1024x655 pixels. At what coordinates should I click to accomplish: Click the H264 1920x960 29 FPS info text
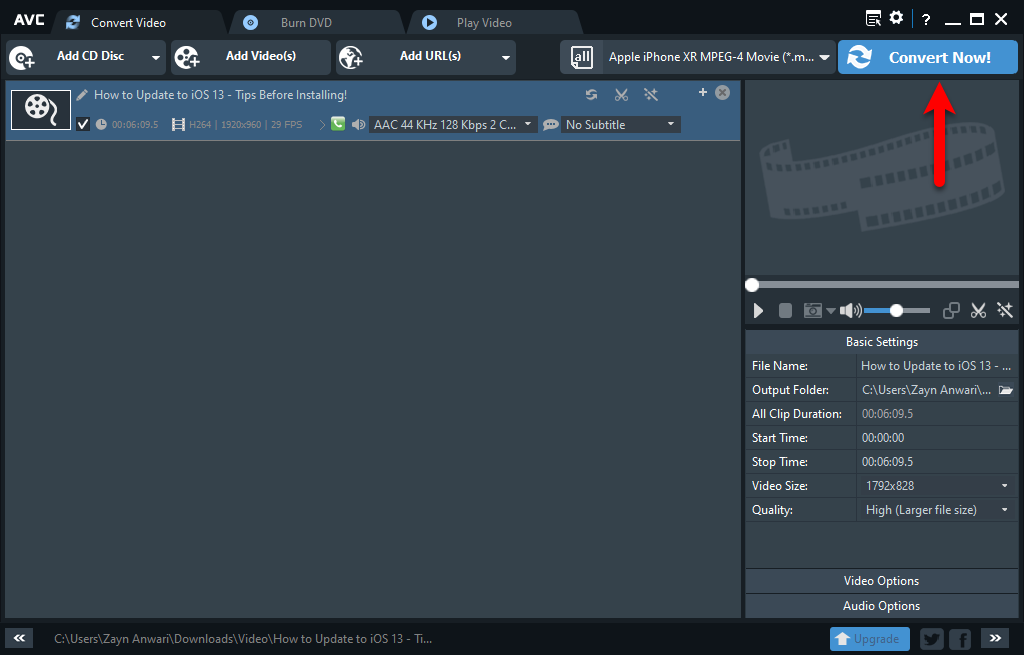(x=246, y=125)
